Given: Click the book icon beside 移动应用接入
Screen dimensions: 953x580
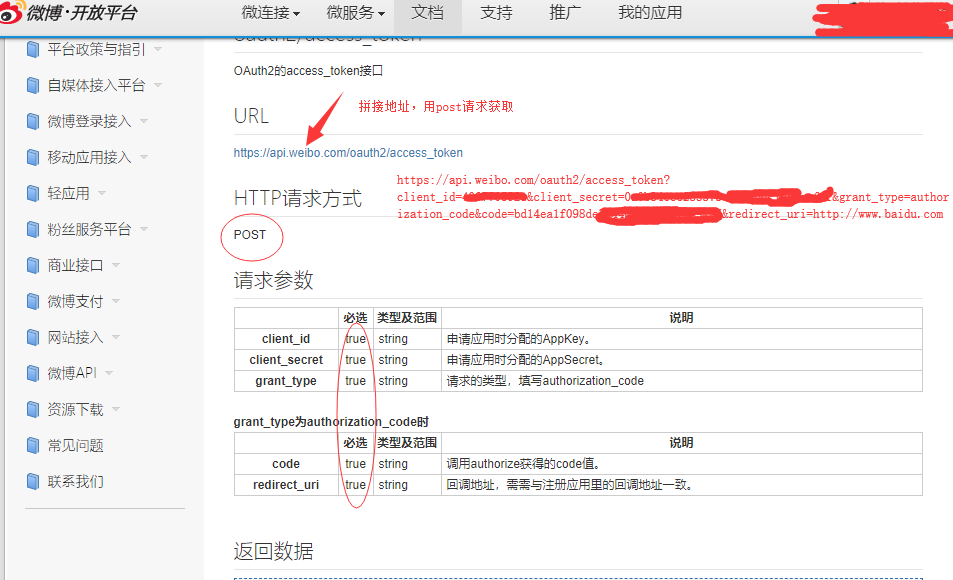Looking at the screenshot, I should 33,157.
